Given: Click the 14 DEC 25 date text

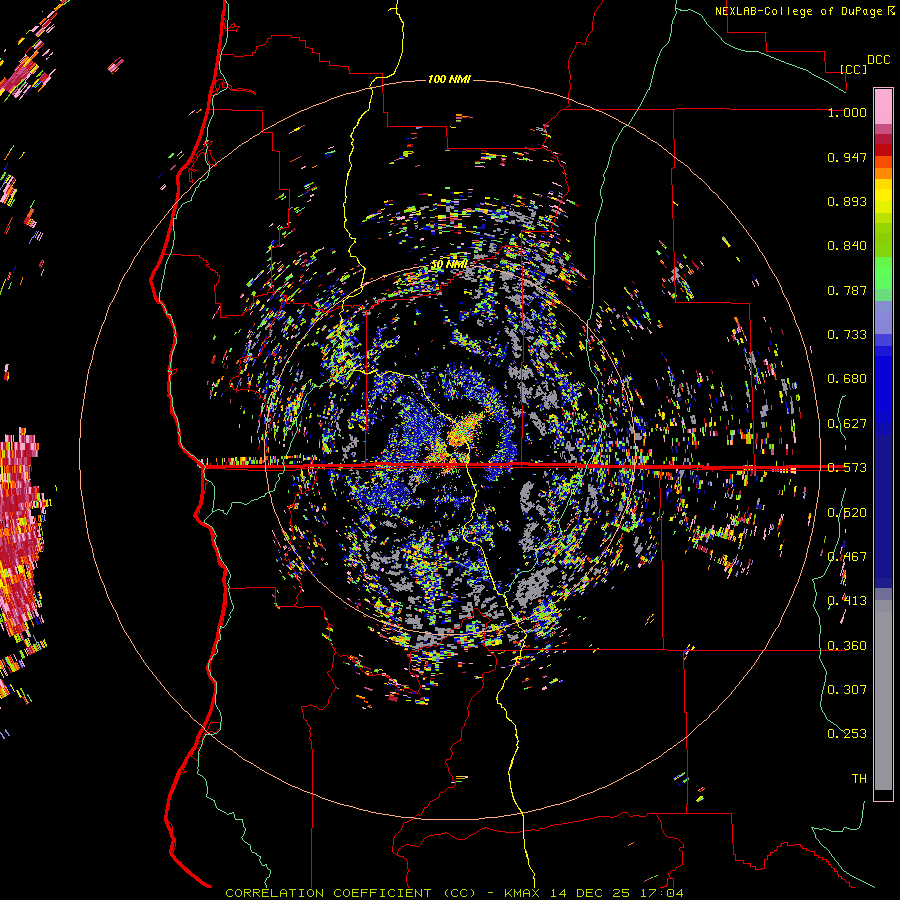Looking at the screenshot, I should (x=589, y=893).
